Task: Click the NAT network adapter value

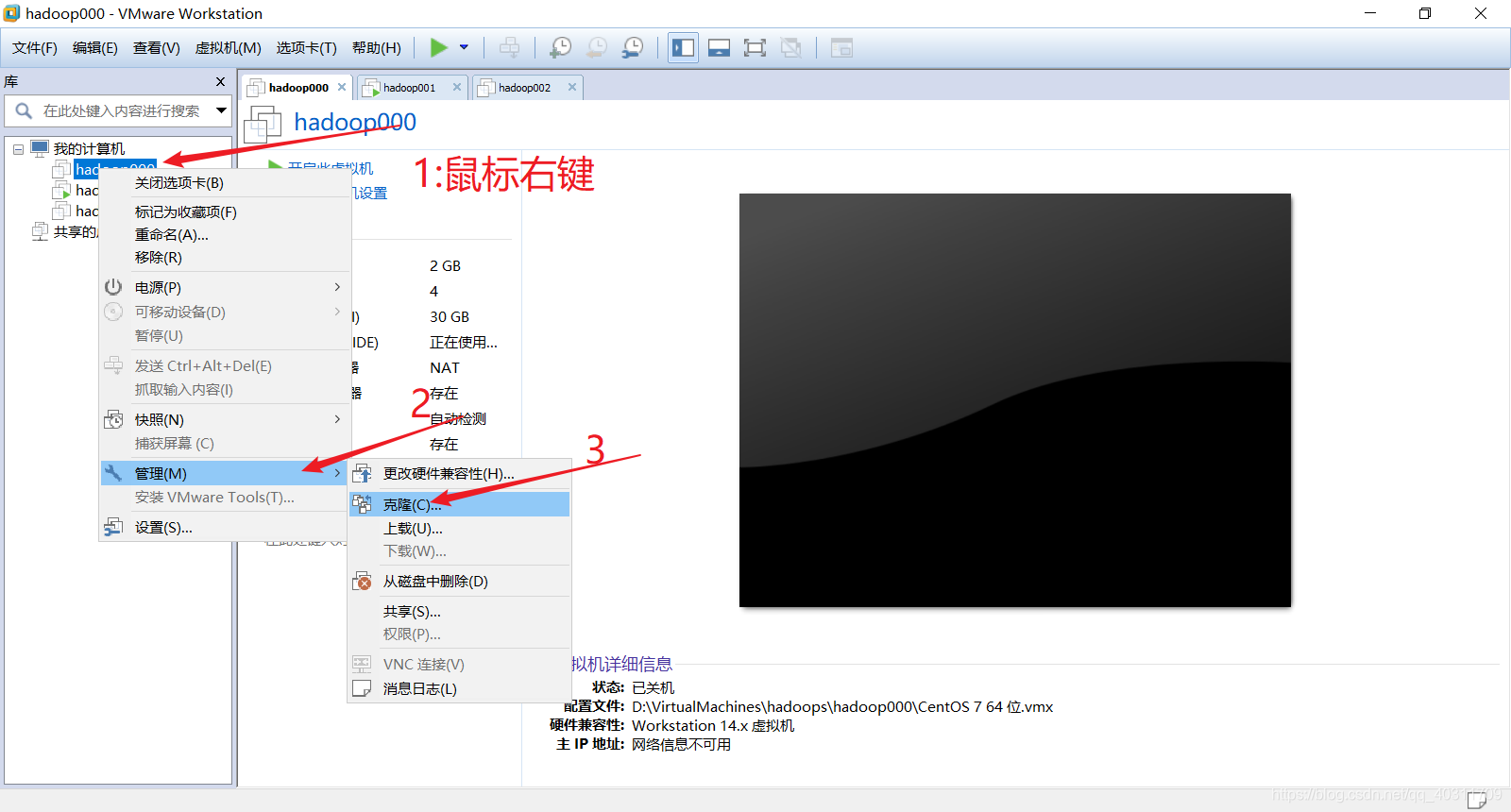Action: pyautogui.click(x=445, y=368)
